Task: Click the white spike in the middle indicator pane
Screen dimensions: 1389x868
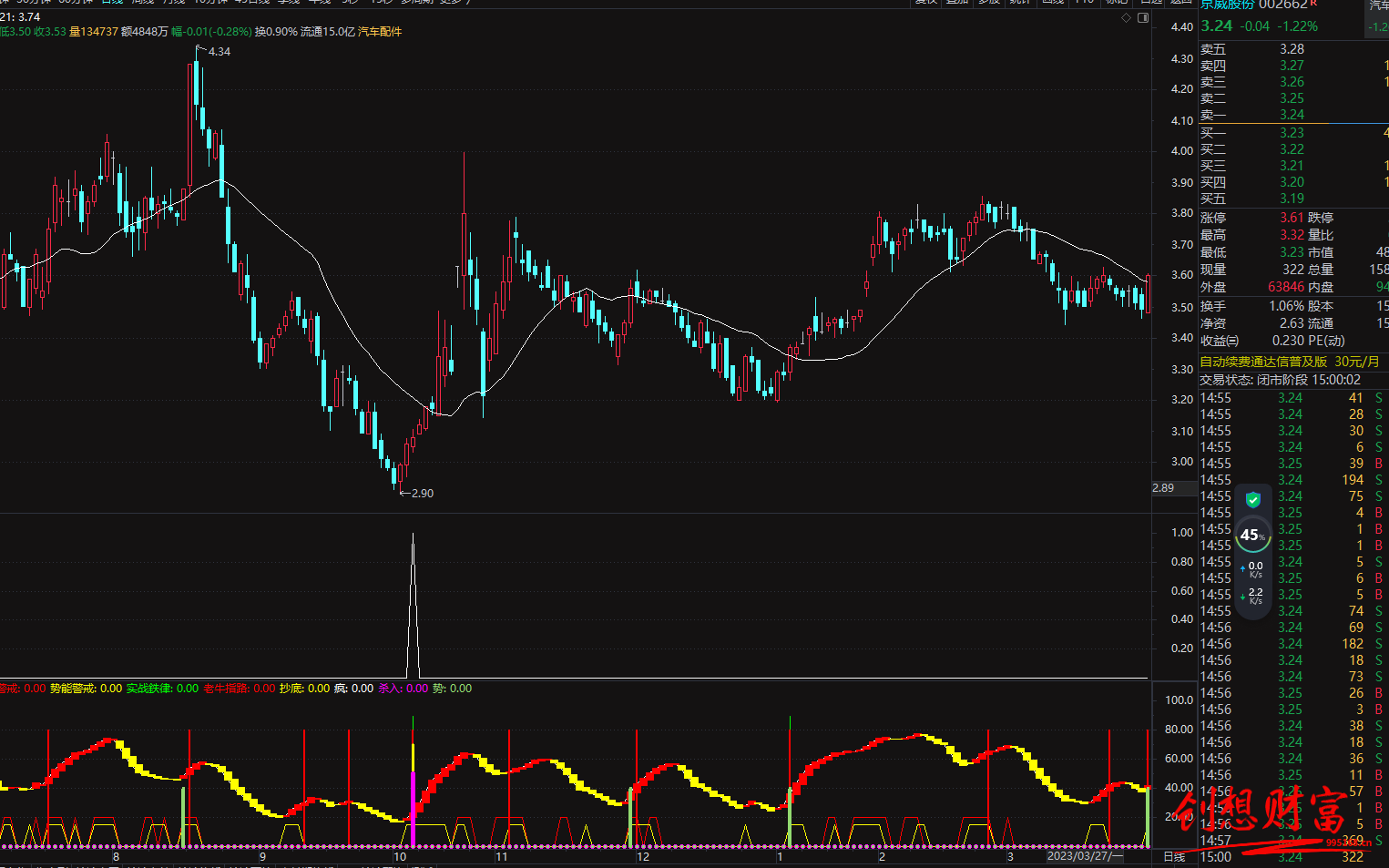Action: coord(414,606)
